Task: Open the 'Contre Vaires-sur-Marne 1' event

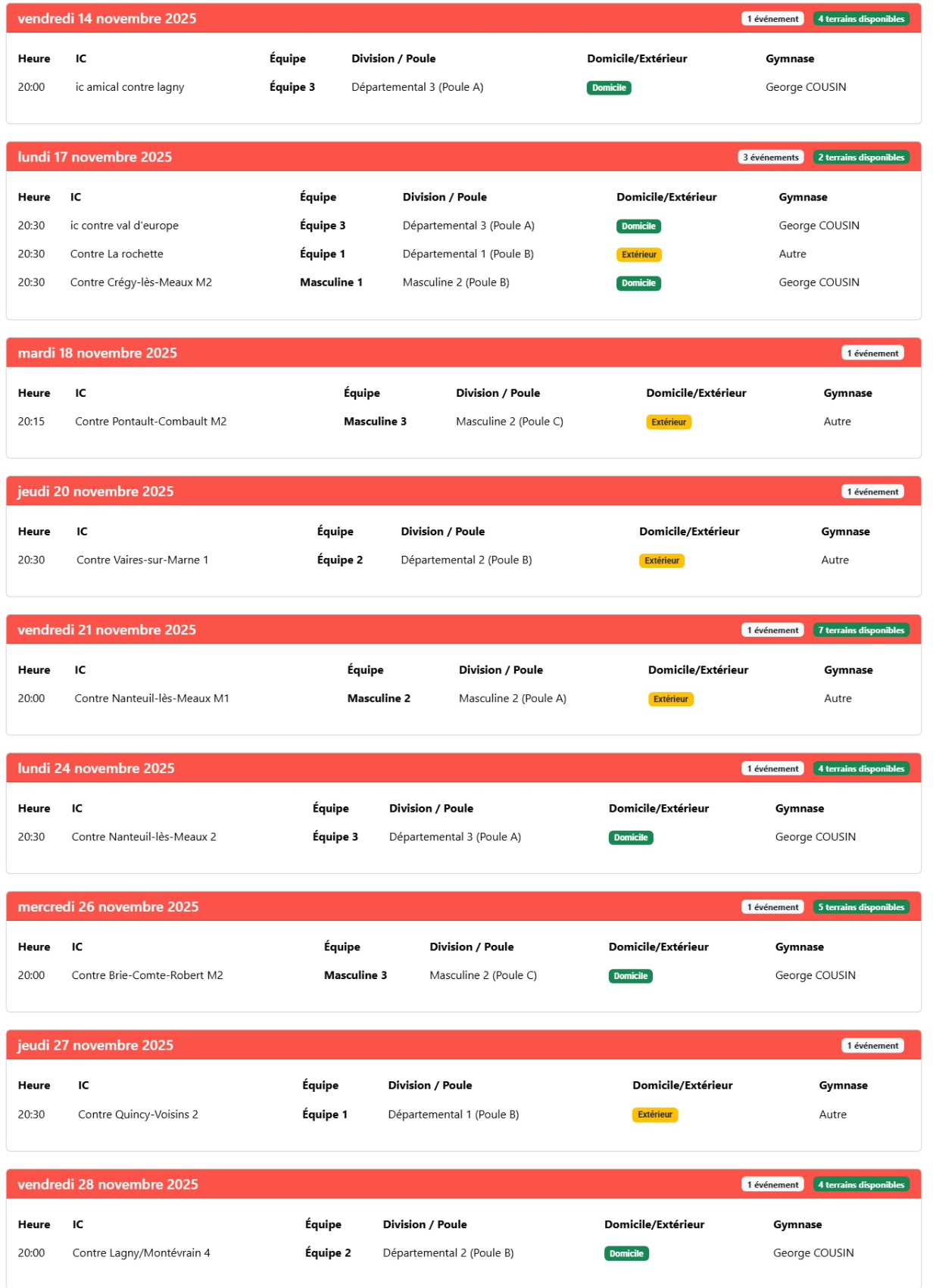Action: 142,560
